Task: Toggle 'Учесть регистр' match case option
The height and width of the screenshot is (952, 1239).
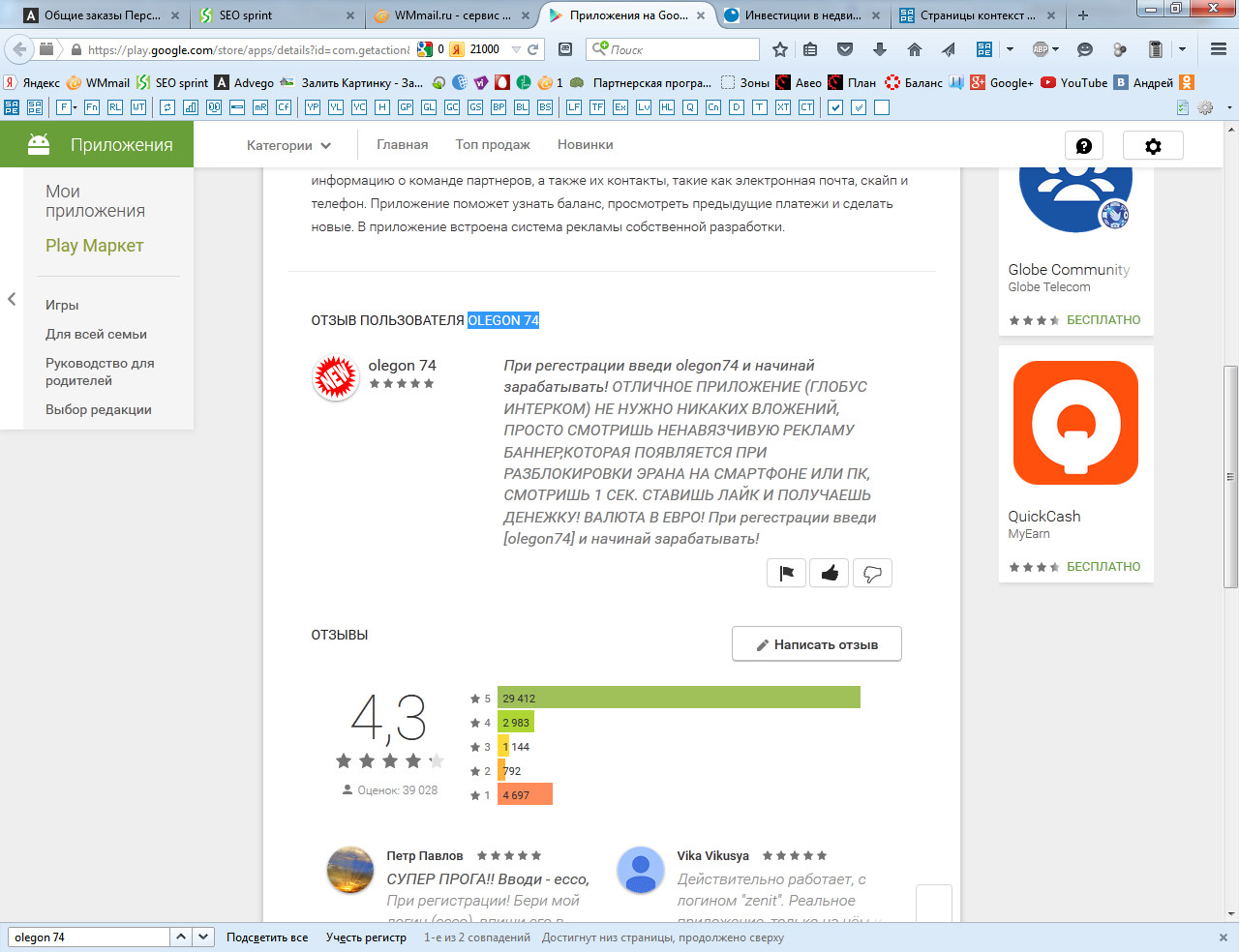Action: [x=366, y=937]
